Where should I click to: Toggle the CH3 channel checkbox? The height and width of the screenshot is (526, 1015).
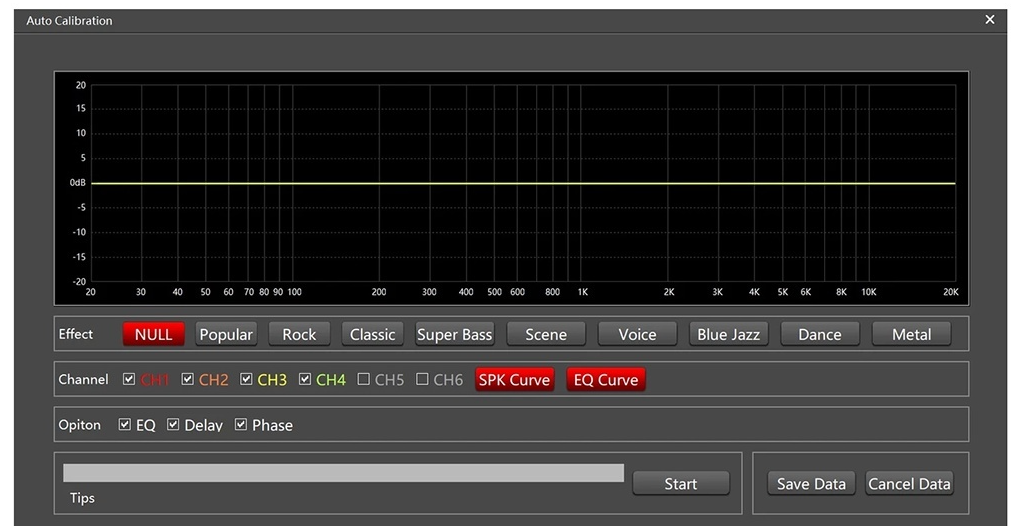pyautogui.click(x=246, y=380)
